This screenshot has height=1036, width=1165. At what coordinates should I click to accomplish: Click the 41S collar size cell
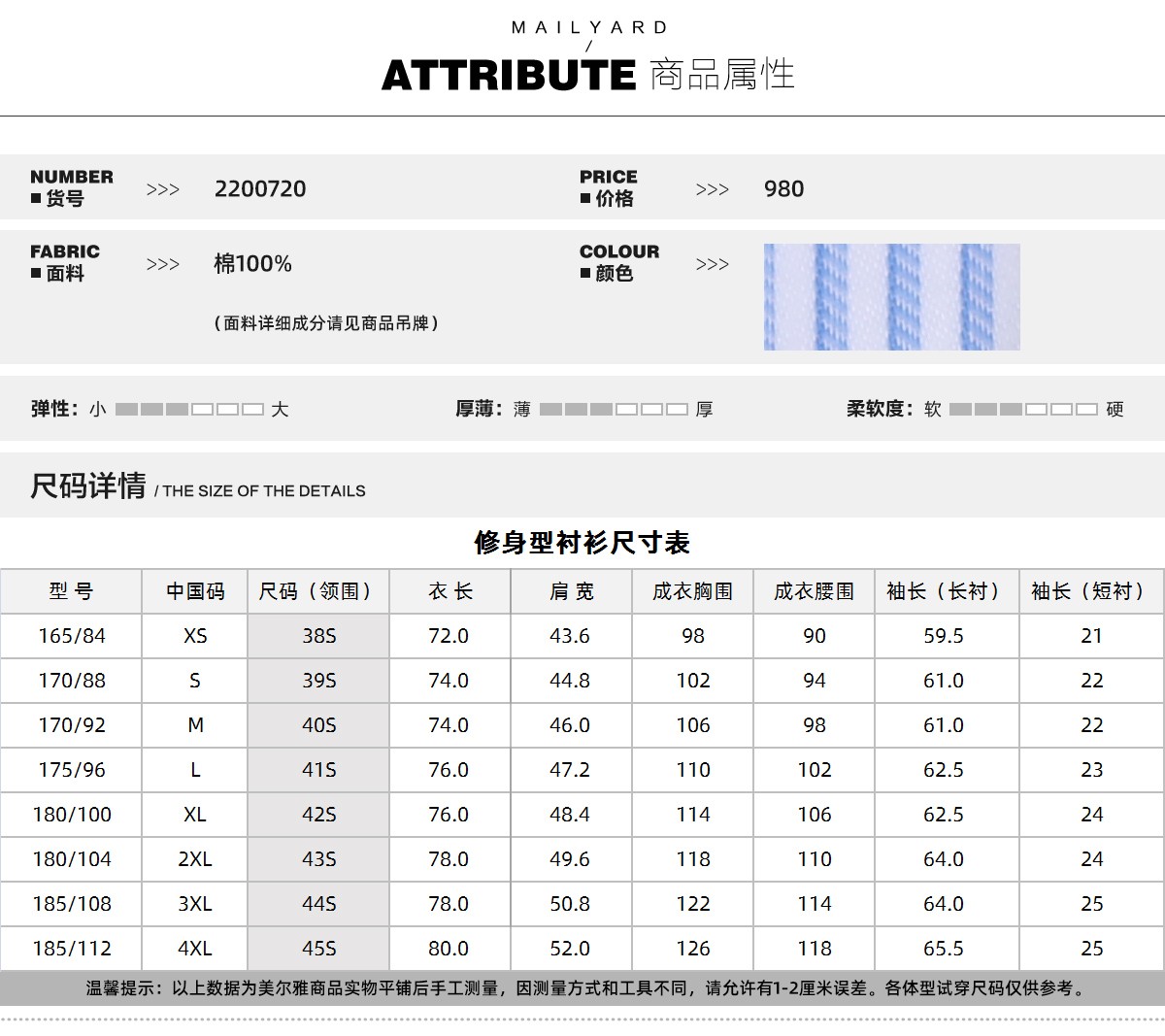pyautogui.click(x=318, y=770)
